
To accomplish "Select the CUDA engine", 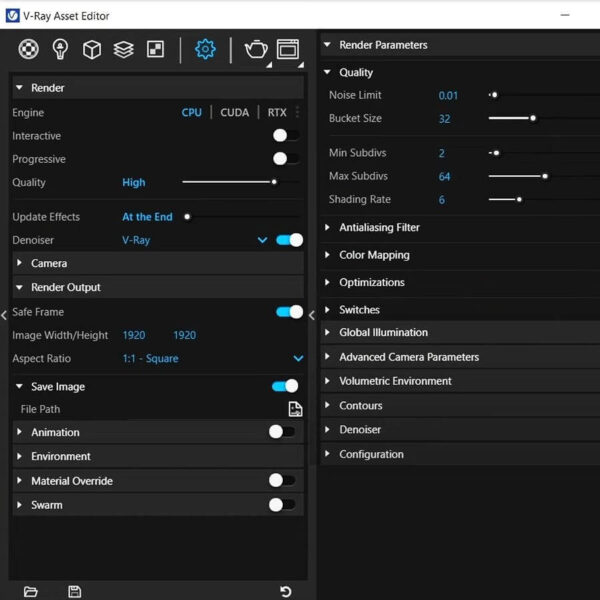I will (x=235, y=112).
